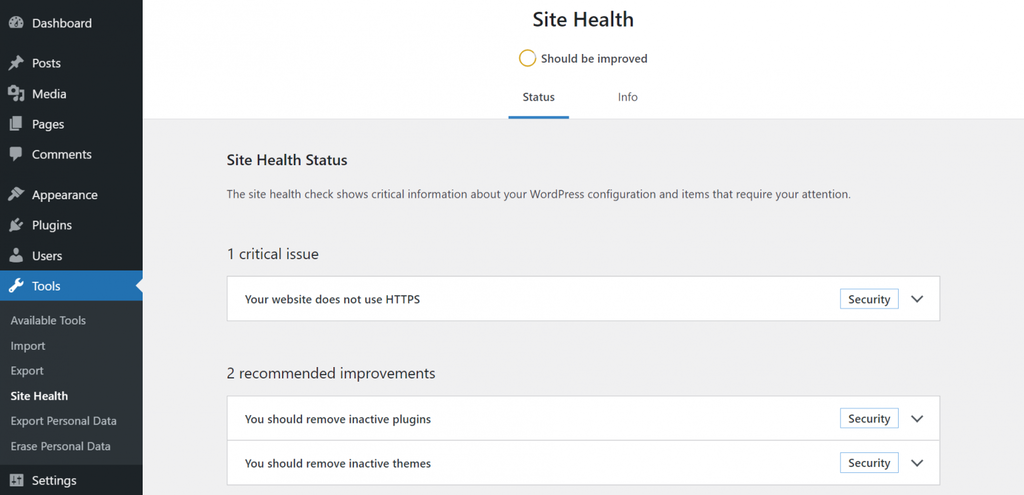1024x495 pixels.
Task: Click the Comments speech bubble icon
Action: tap(16, 155)
